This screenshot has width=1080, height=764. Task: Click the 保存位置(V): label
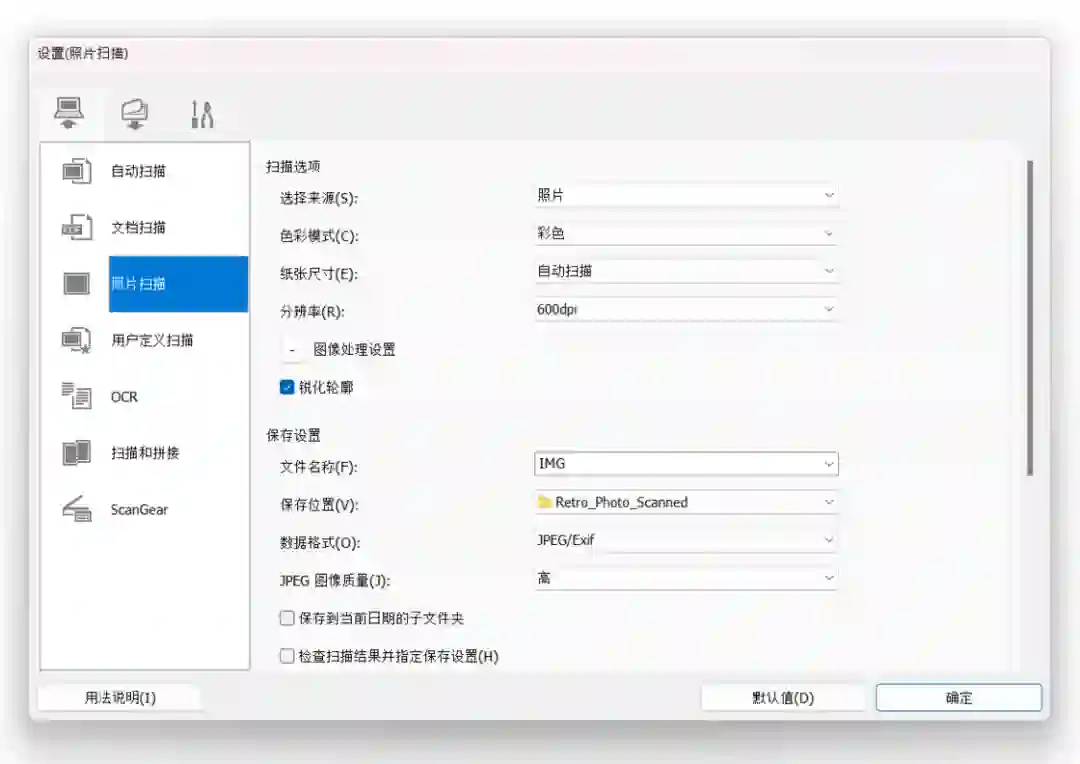[x=319, y=505]
